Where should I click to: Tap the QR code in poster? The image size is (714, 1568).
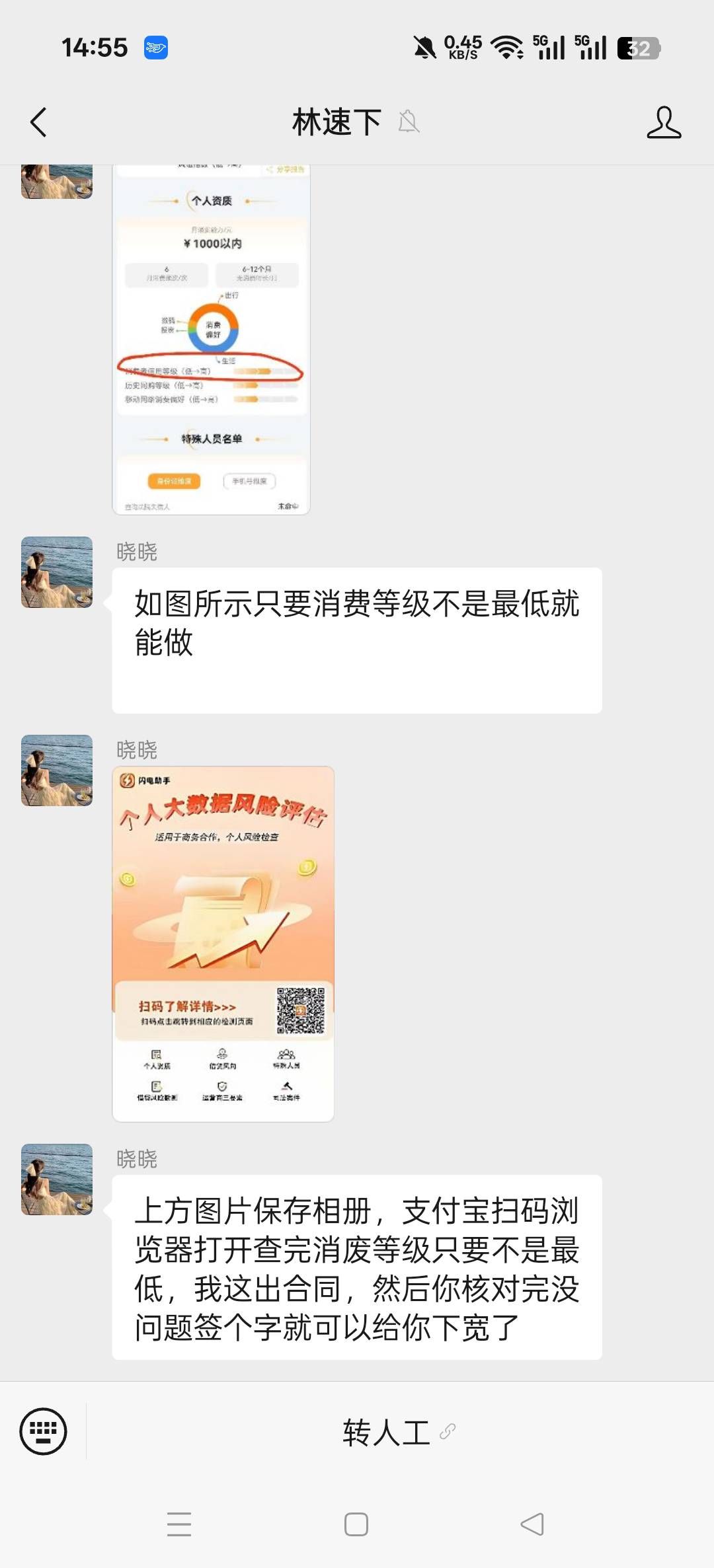tap(301, 1010)
